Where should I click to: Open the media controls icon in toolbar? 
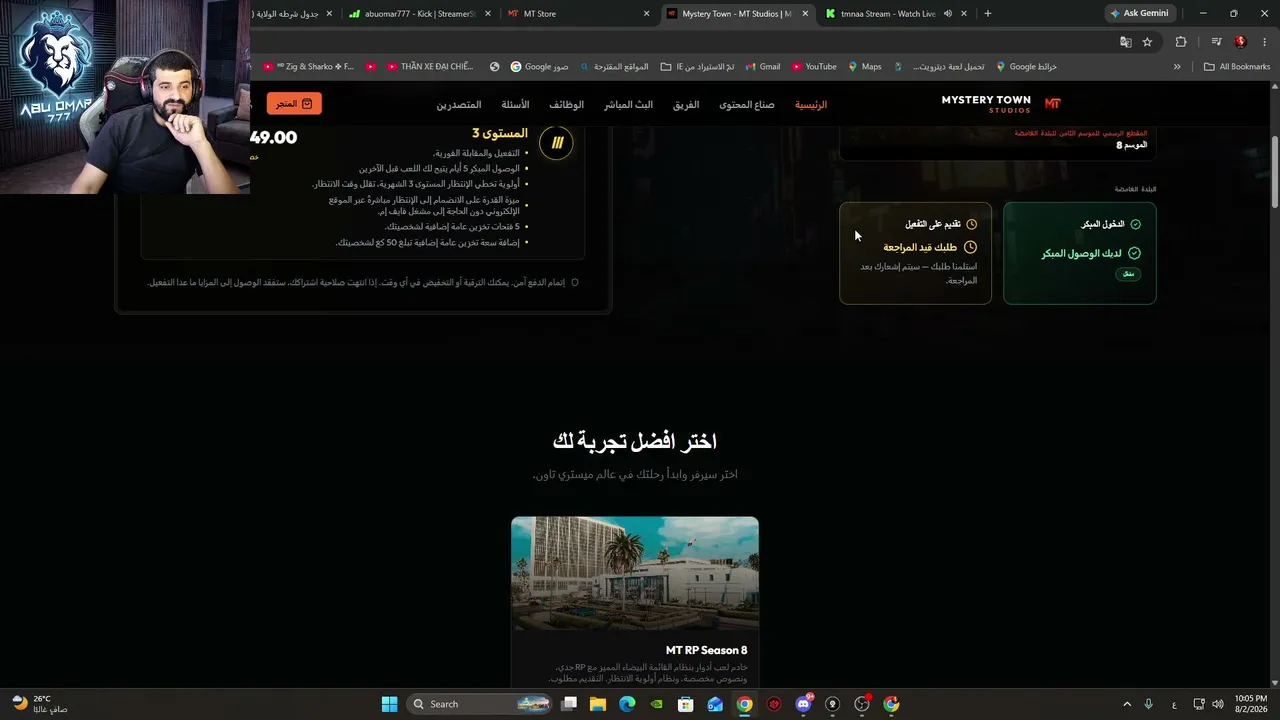pyautogui.click(x=1216, y=42)
